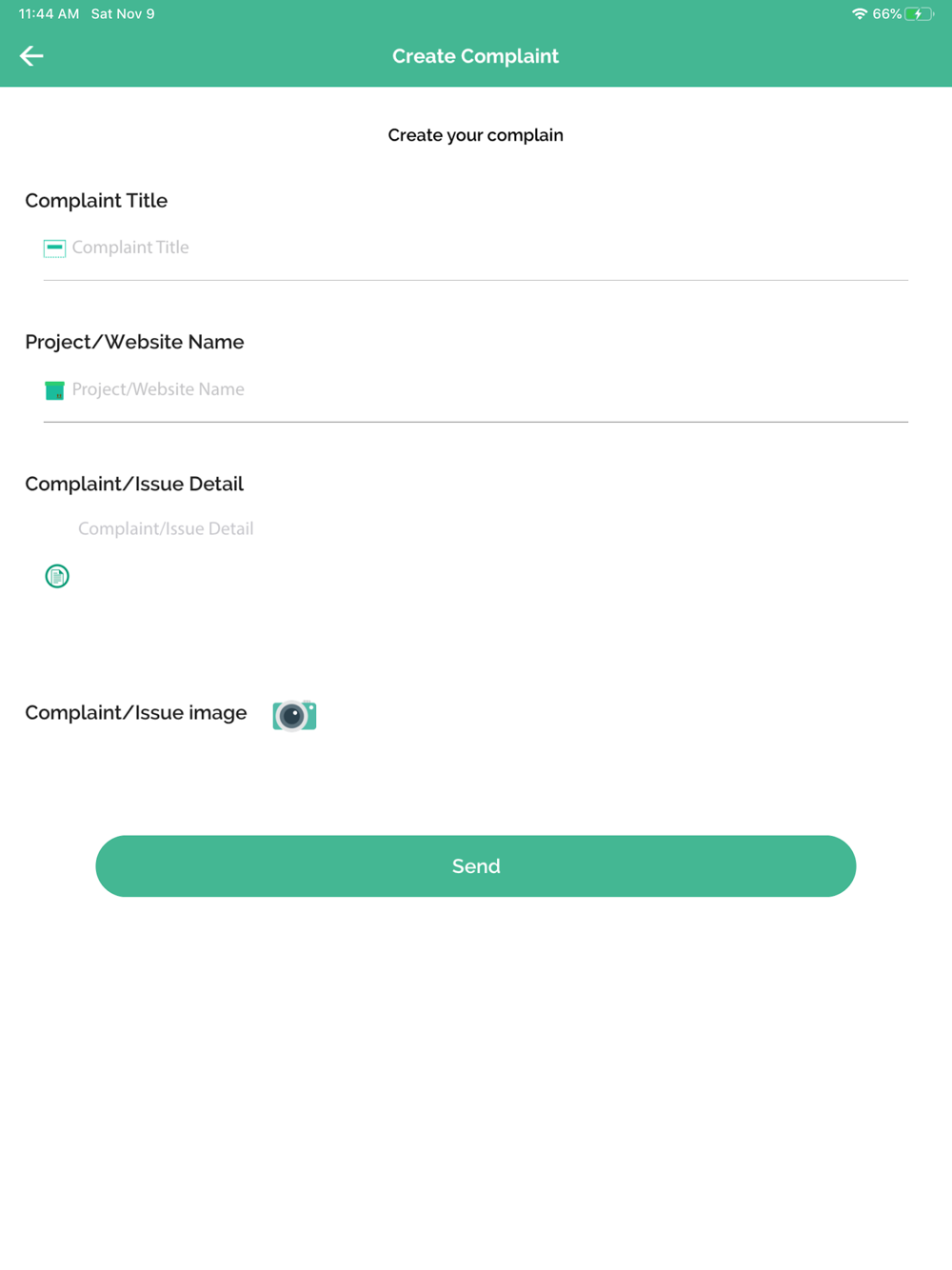Tap the Complaint/Issue Detail section label
952x1270 pixels.
pyautogui.click(x=134, y=484)
